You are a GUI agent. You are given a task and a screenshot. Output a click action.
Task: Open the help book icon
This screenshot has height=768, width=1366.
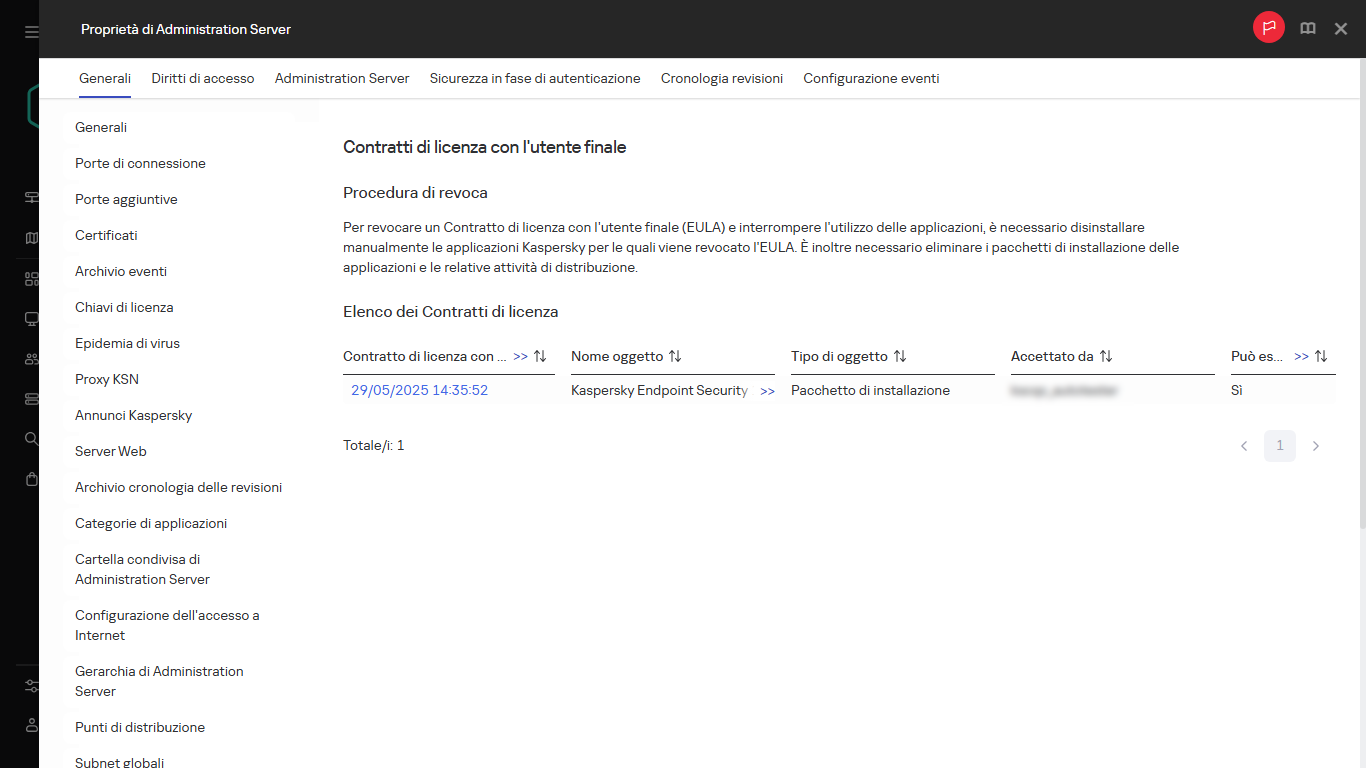(1307, 29)
